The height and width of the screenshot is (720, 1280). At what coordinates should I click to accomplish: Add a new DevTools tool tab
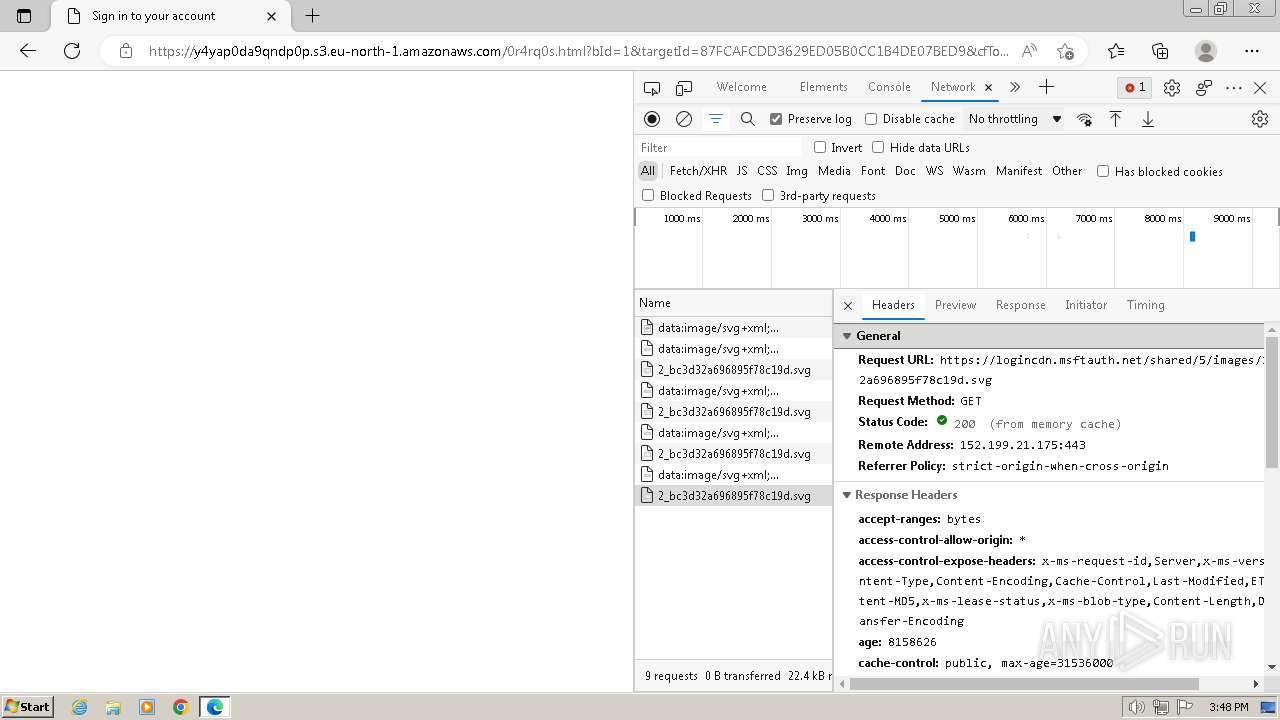[1046, 87]
